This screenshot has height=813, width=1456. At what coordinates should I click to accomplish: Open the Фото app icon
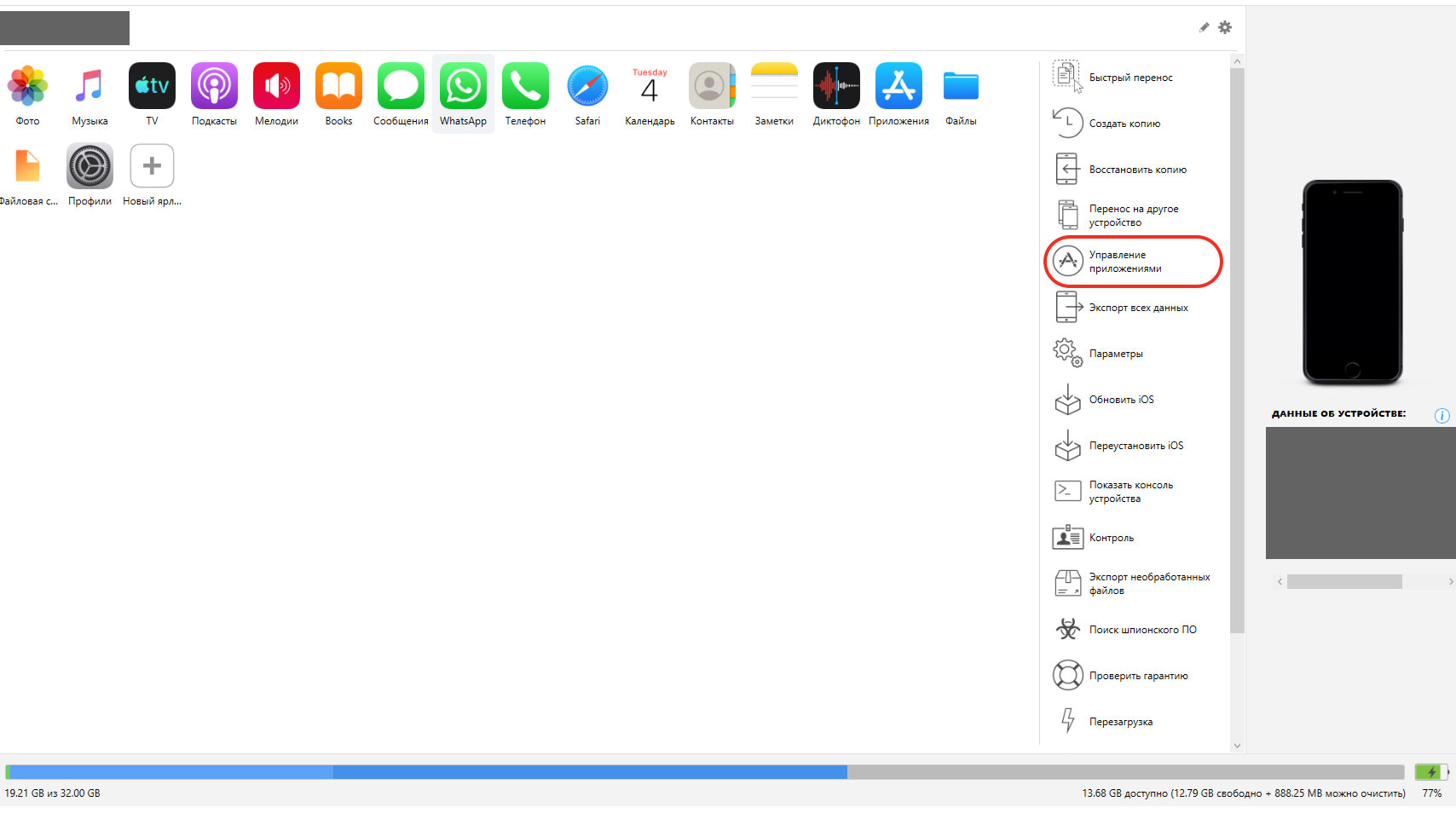coord(27,86)
